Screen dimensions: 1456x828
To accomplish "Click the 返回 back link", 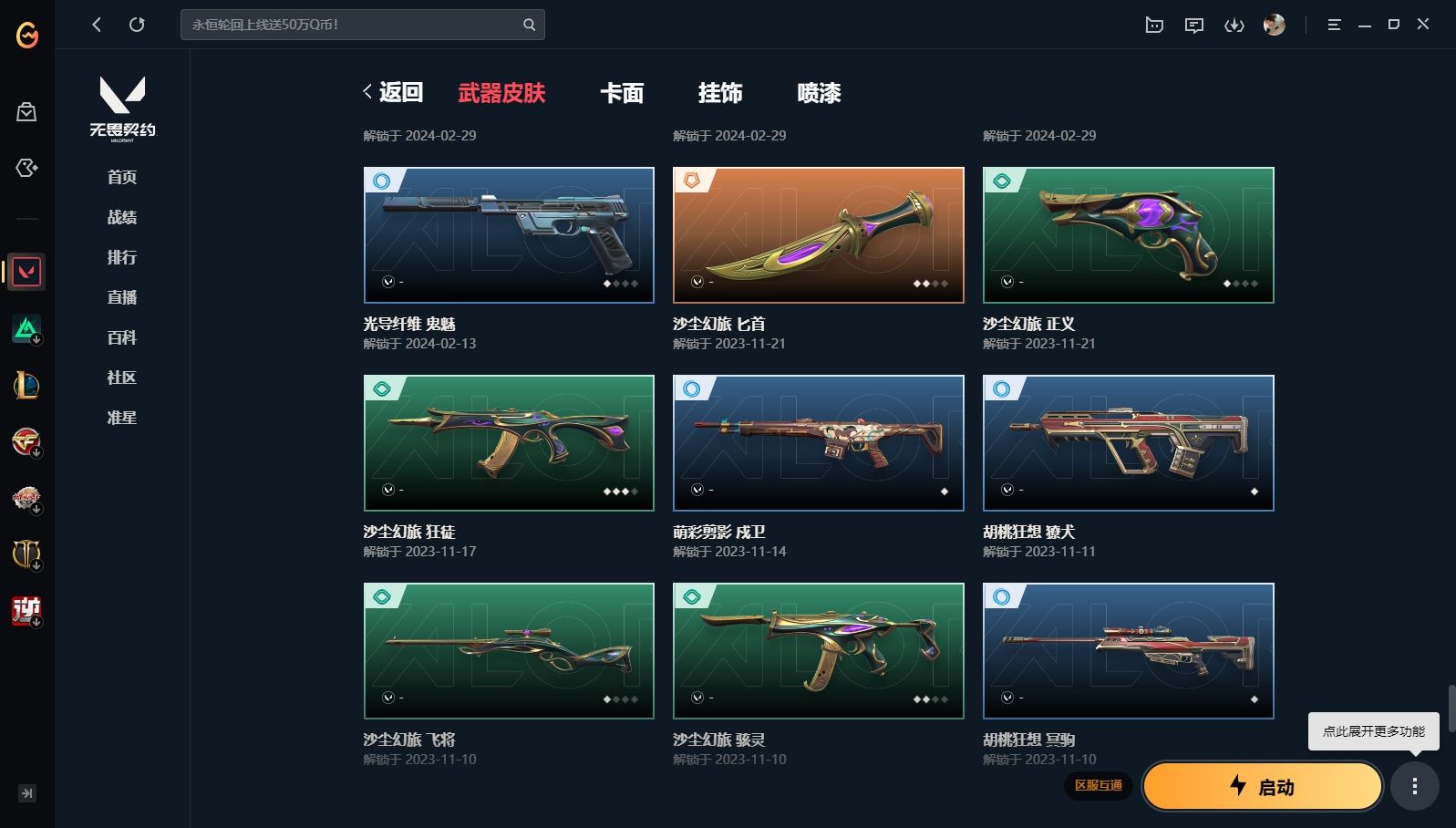I will 393,92.
